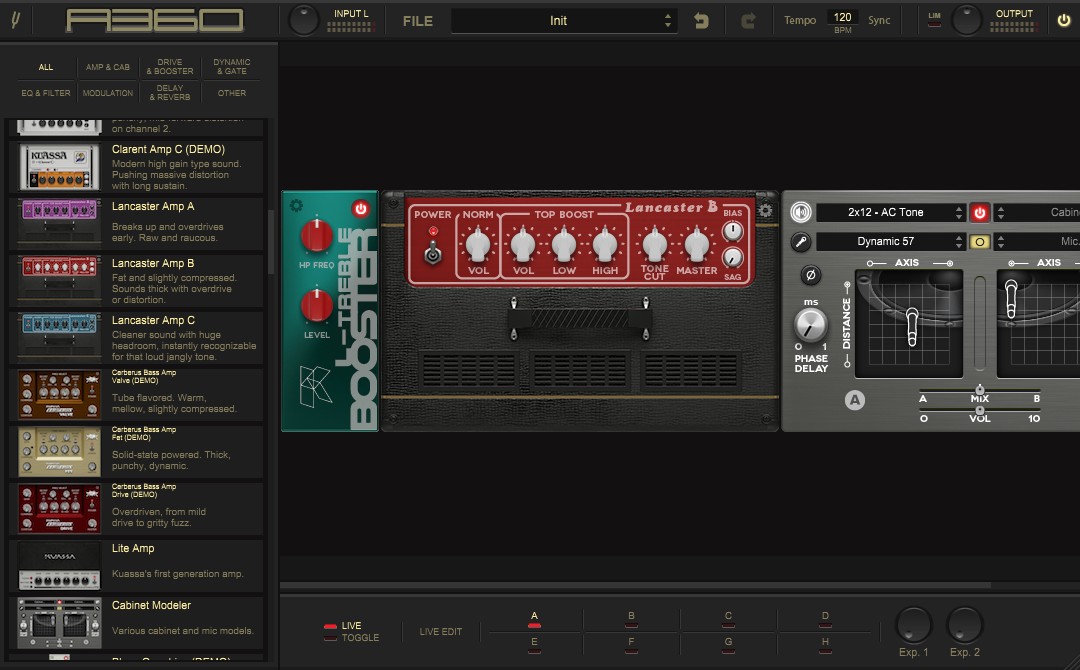The height and width of the screenshot is (670, 1080).
Task: Click the Exp. 1 expression knob
Action: tap(913, 625)
